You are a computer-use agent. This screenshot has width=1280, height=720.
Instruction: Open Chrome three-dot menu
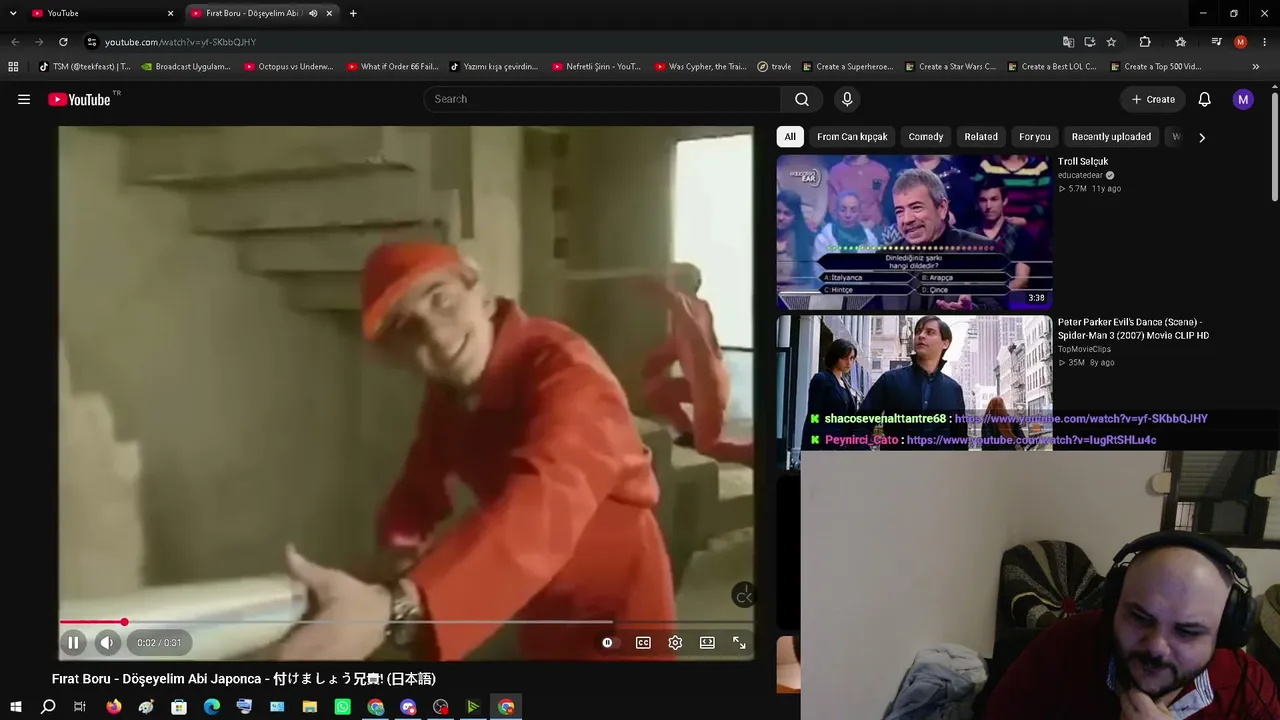pyautogui.click(x=1265, y=42)
